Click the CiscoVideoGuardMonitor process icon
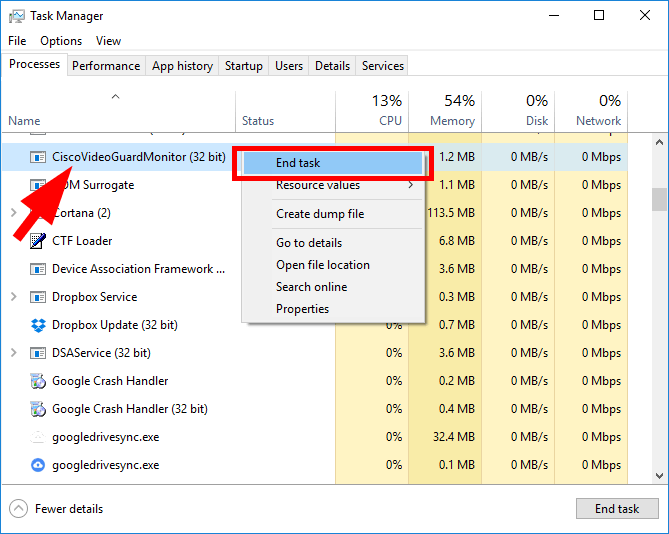Screen dimensions: 669x534 pos(38,157)
